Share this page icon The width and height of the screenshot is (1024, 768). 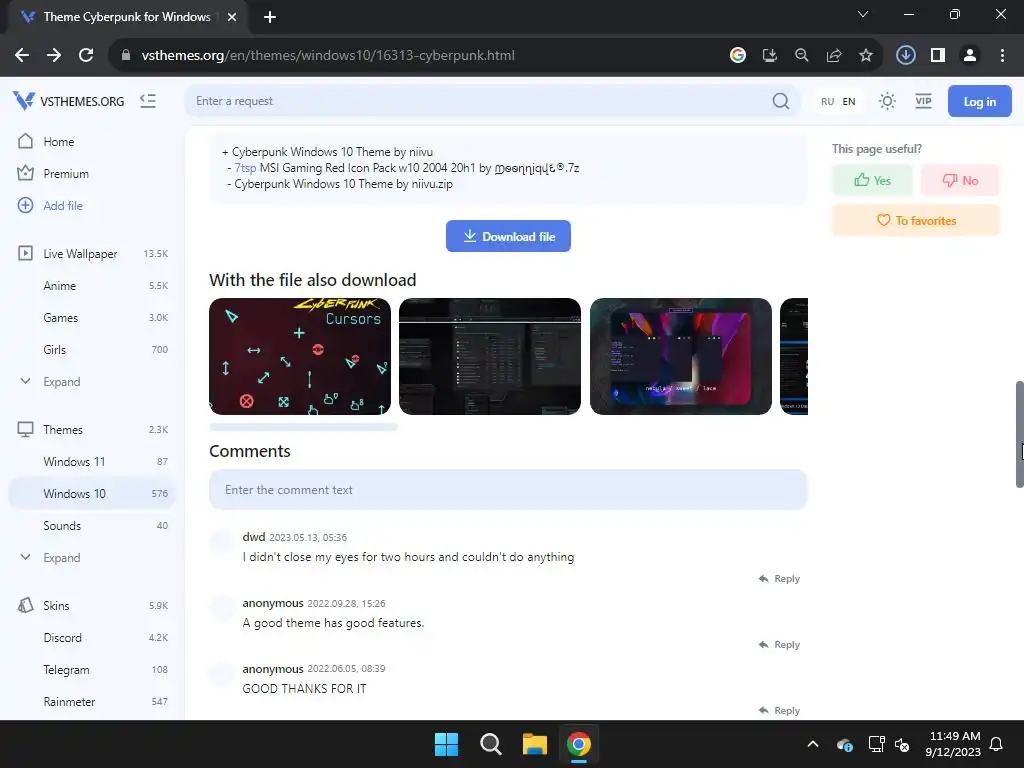834,56
